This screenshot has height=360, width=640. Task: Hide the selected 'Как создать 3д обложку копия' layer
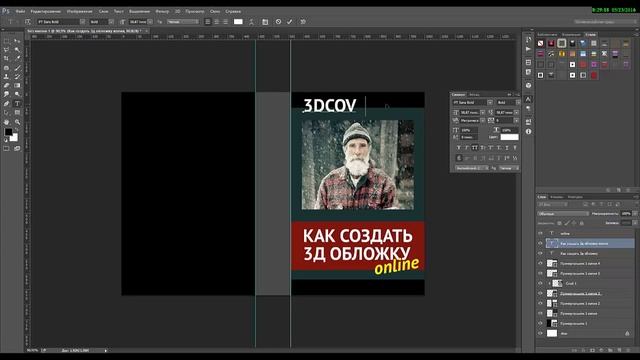point(540,243)
